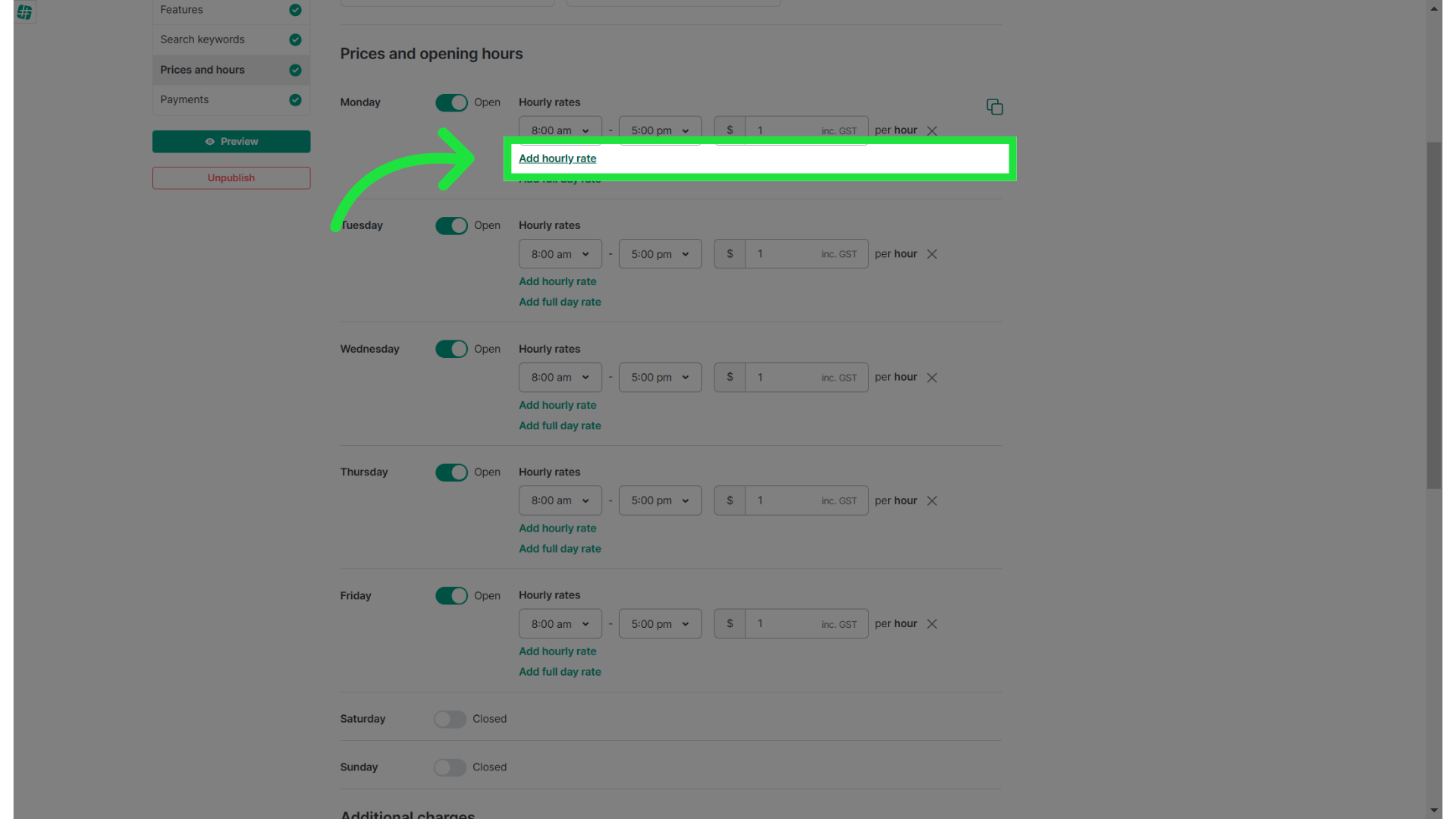Screen dimensions: 1456x819
Task: Click the app logo icon at top left
Action: pos(24,11)
